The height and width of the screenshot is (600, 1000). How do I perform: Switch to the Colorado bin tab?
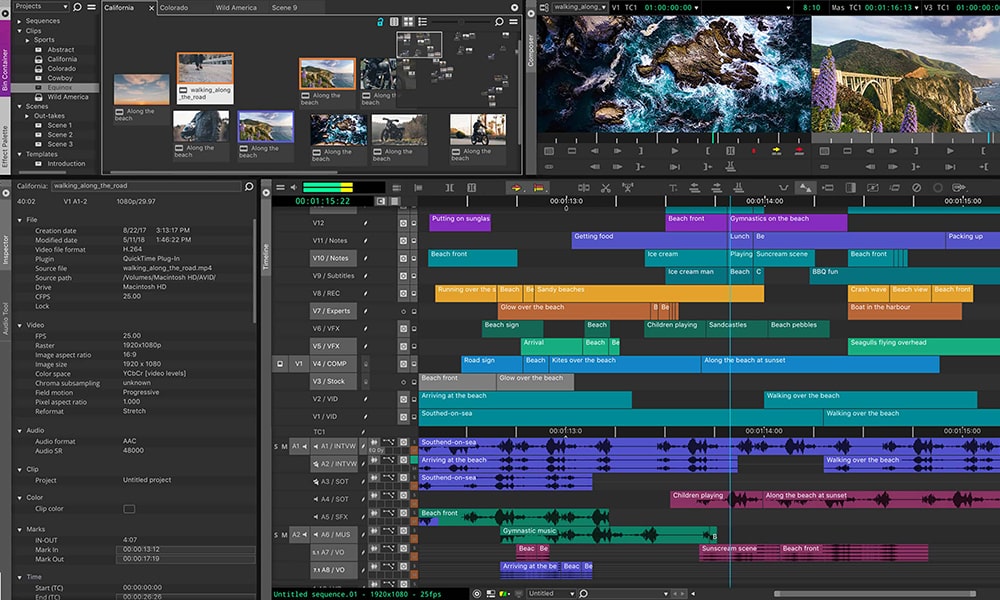(173, 8)
